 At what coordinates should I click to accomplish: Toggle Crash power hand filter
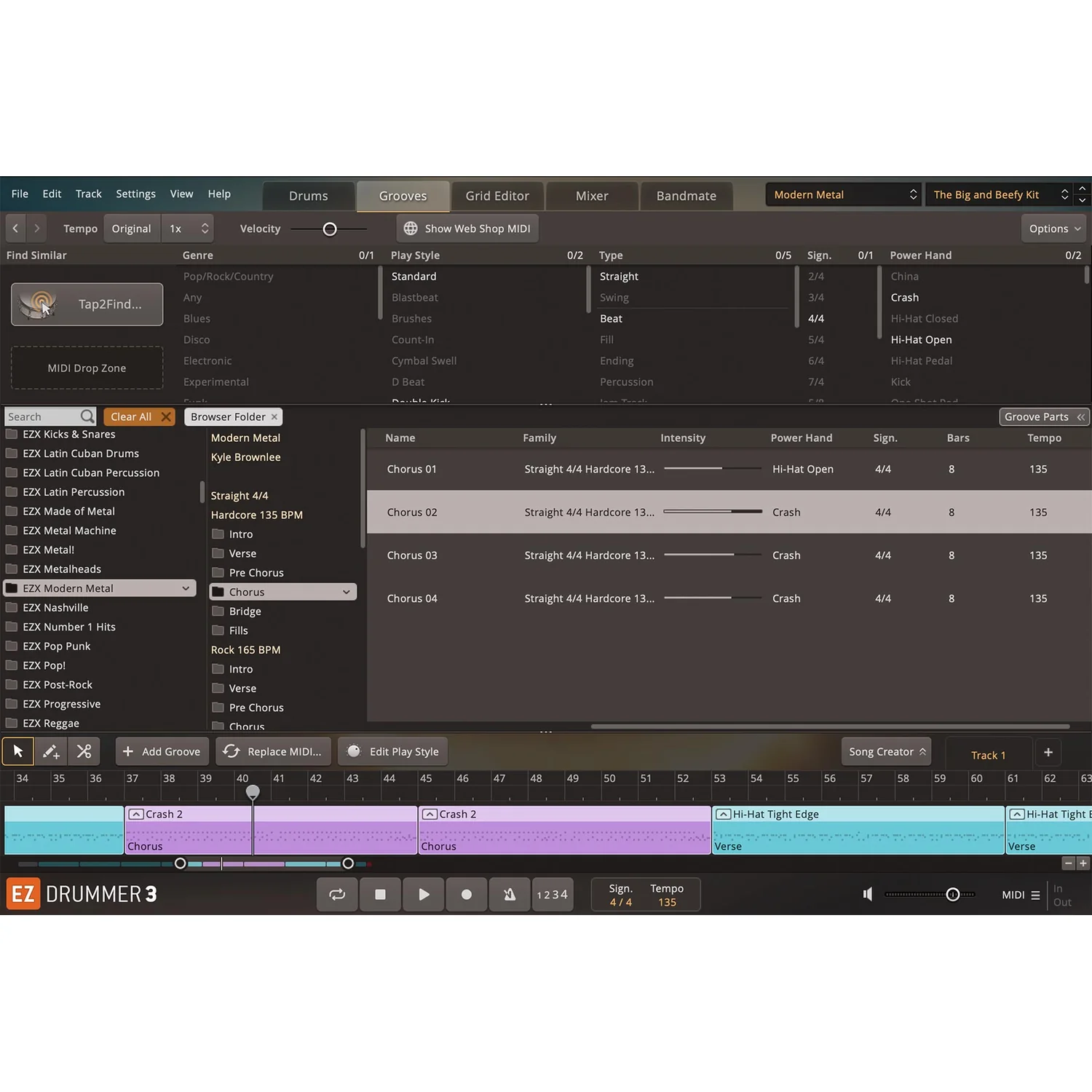click(x=905, y=298)
